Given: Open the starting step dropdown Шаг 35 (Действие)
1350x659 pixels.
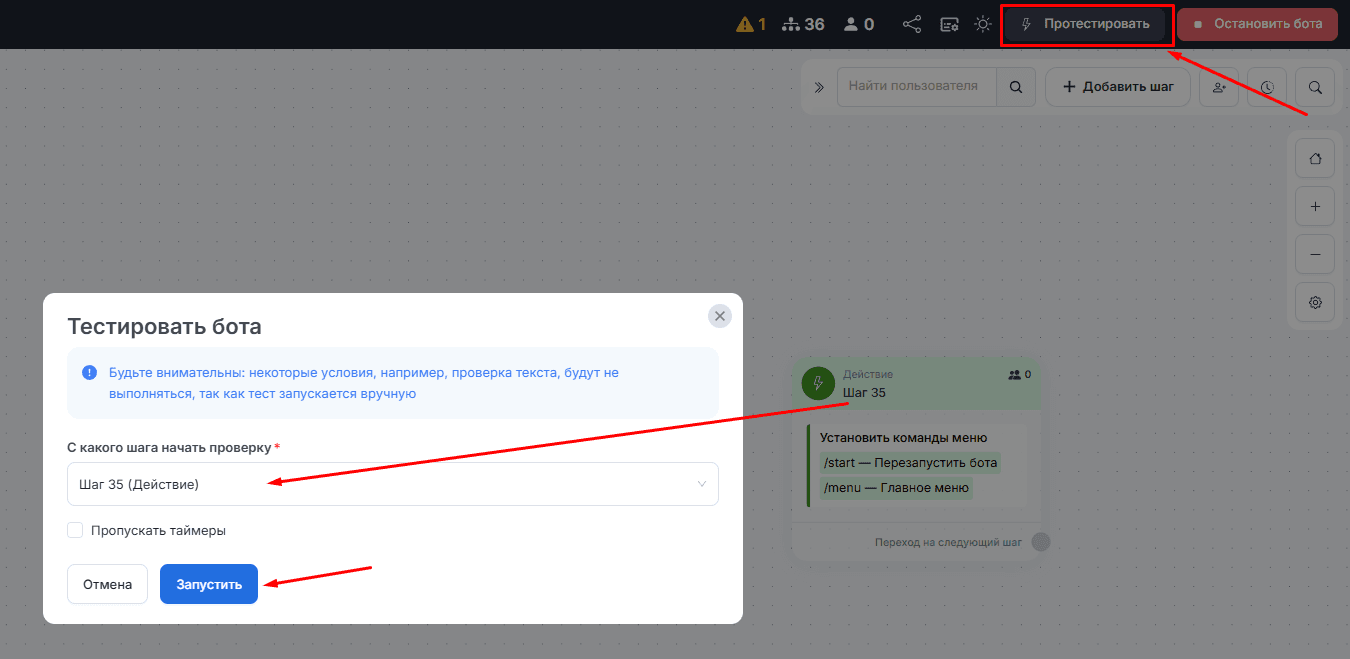Looking at the screenshot, I should 393,484.
